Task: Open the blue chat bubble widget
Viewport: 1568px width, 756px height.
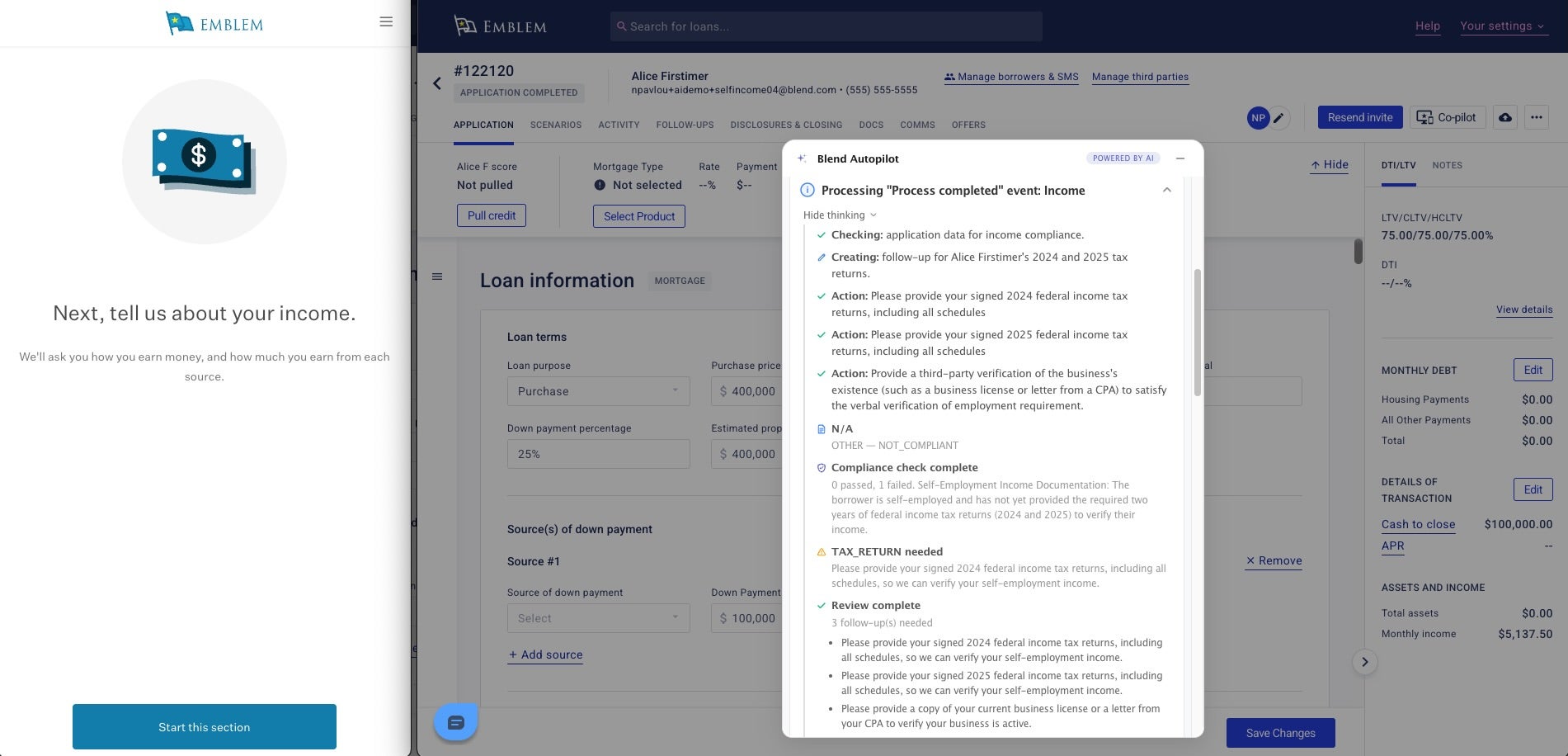Action: point(456,723)
